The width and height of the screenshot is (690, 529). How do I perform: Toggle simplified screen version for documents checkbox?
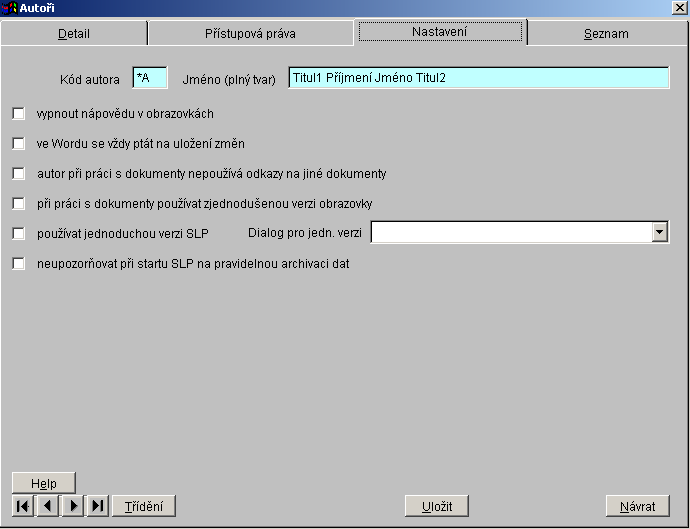pyautogui.click(x=19, y=204)
